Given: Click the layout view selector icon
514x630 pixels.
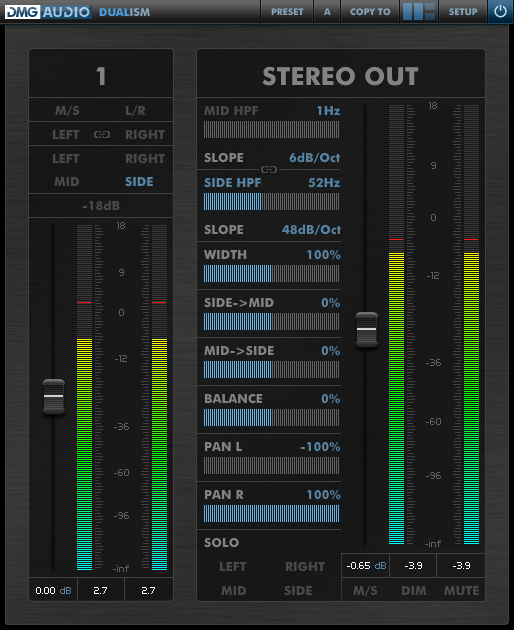Looking at the screenshot, I should [419, 12].
